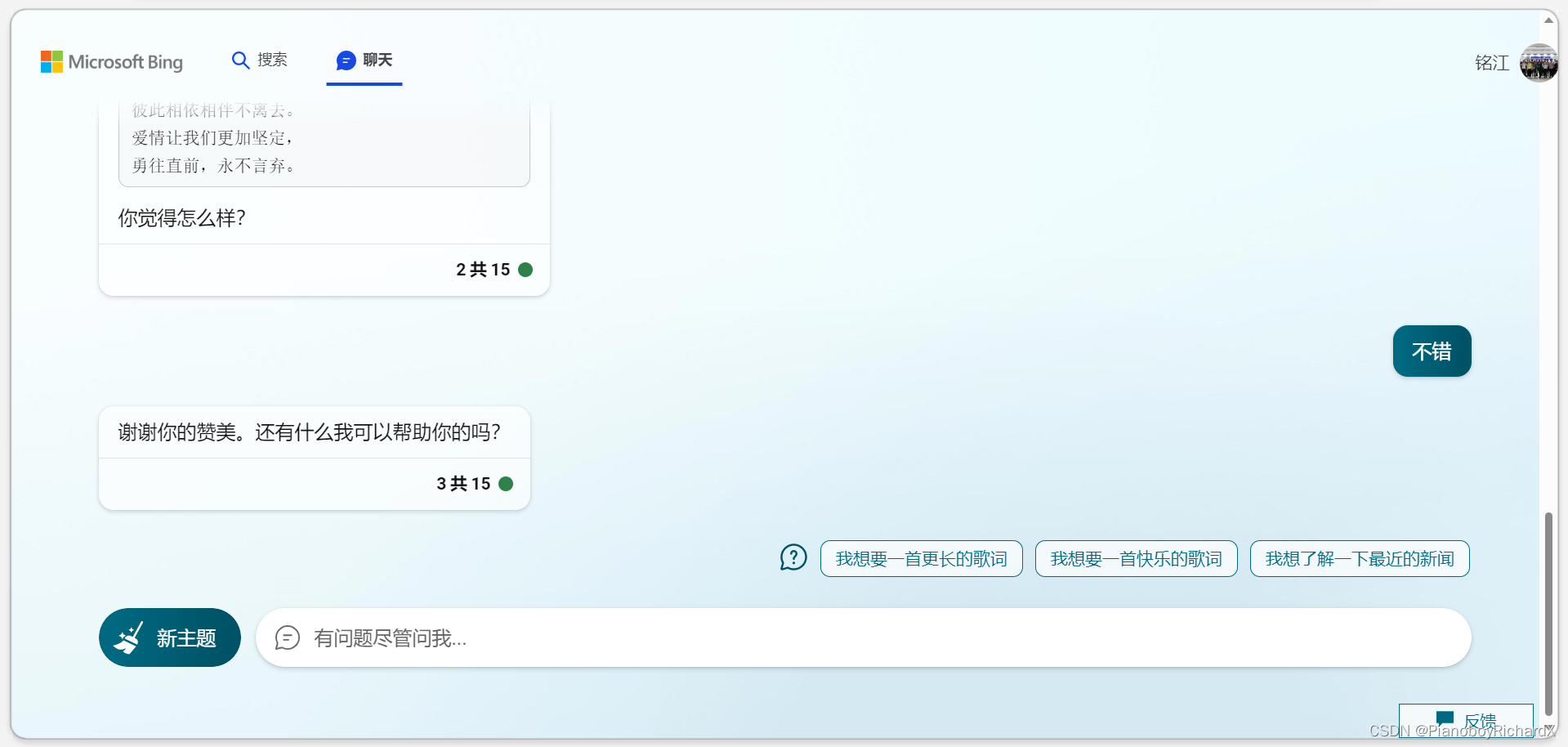Click the chat bubble icon in input box

[287, 637]
